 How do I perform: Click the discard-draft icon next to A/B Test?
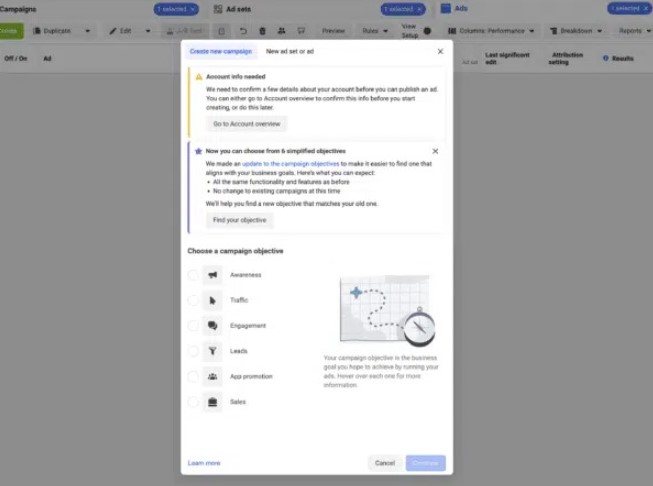coord(222,31)
